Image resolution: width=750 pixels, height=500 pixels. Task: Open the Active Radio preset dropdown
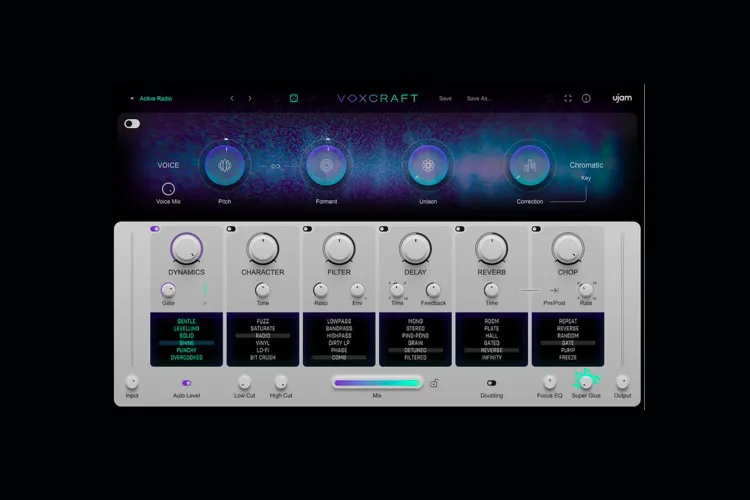151,98
